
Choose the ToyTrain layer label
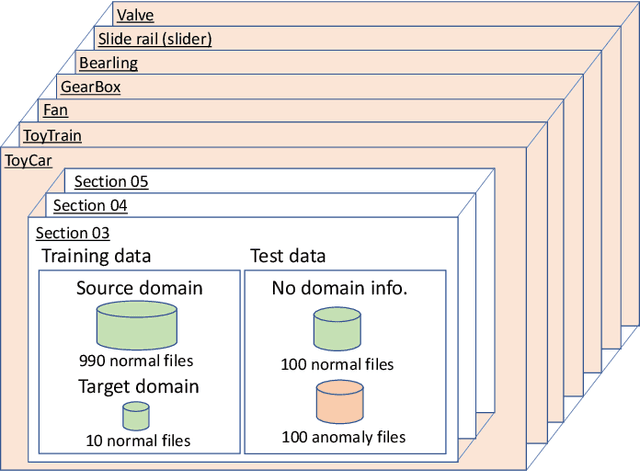tap(52, 135)
